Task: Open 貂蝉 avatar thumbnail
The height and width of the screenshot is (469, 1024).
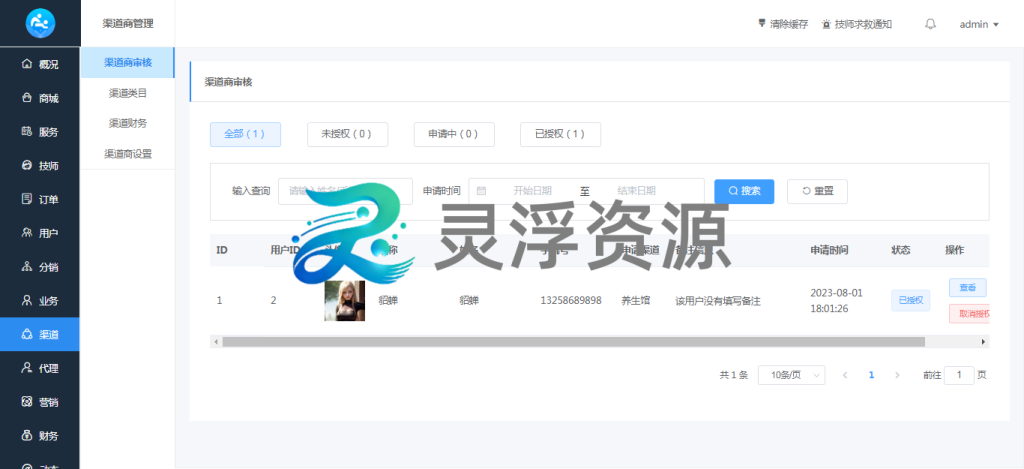Action: [x=345, y=300]
